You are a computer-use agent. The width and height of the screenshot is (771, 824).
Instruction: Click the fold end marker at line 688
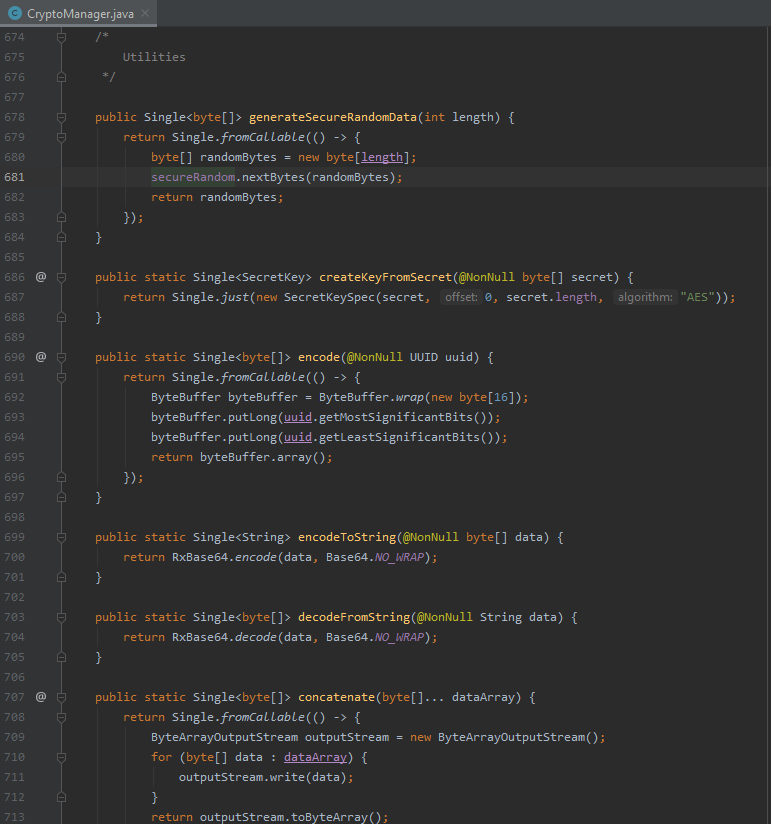61,317
